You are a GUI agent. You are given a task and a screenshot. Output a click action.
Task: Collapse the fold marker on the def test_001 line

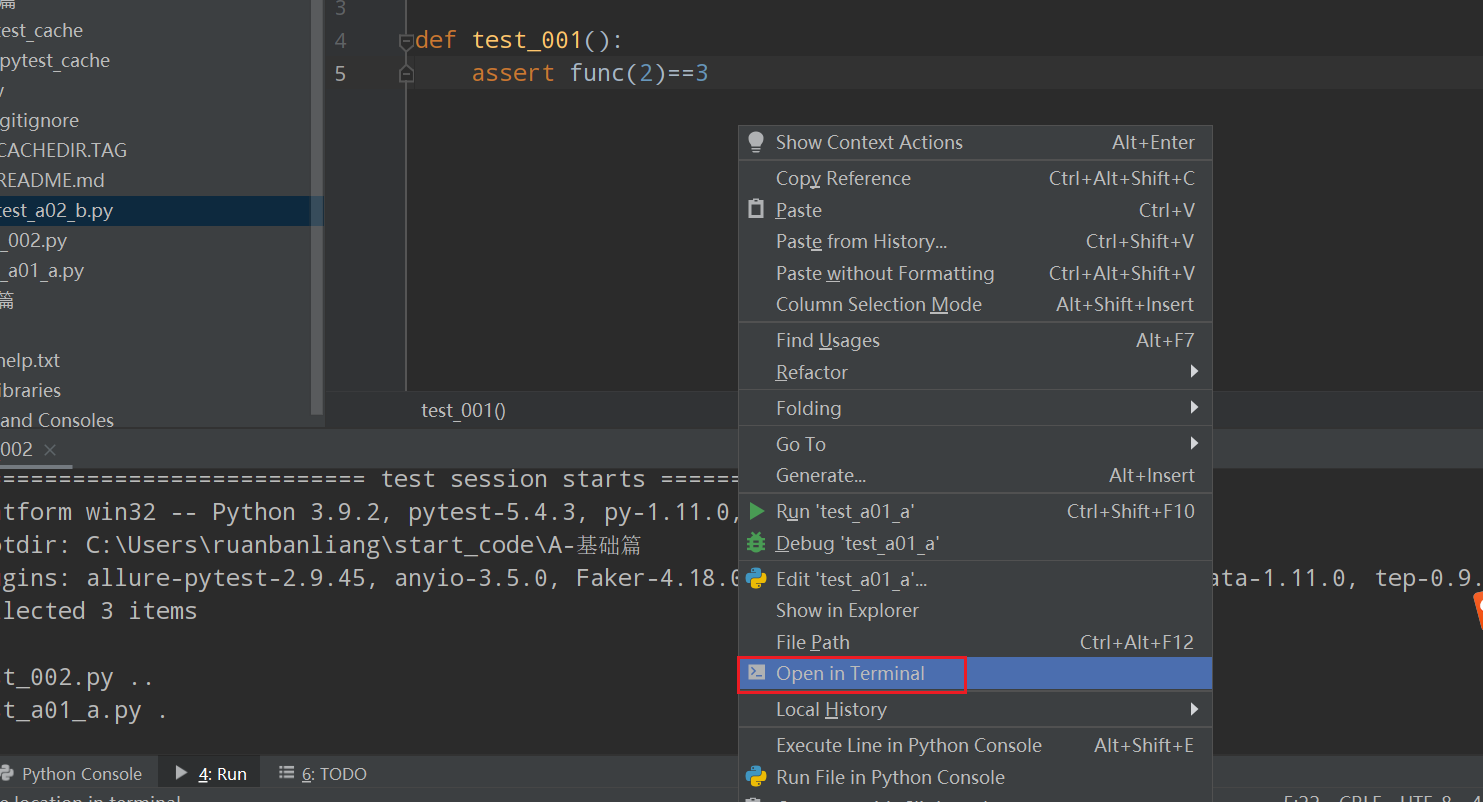click(406, 41)
